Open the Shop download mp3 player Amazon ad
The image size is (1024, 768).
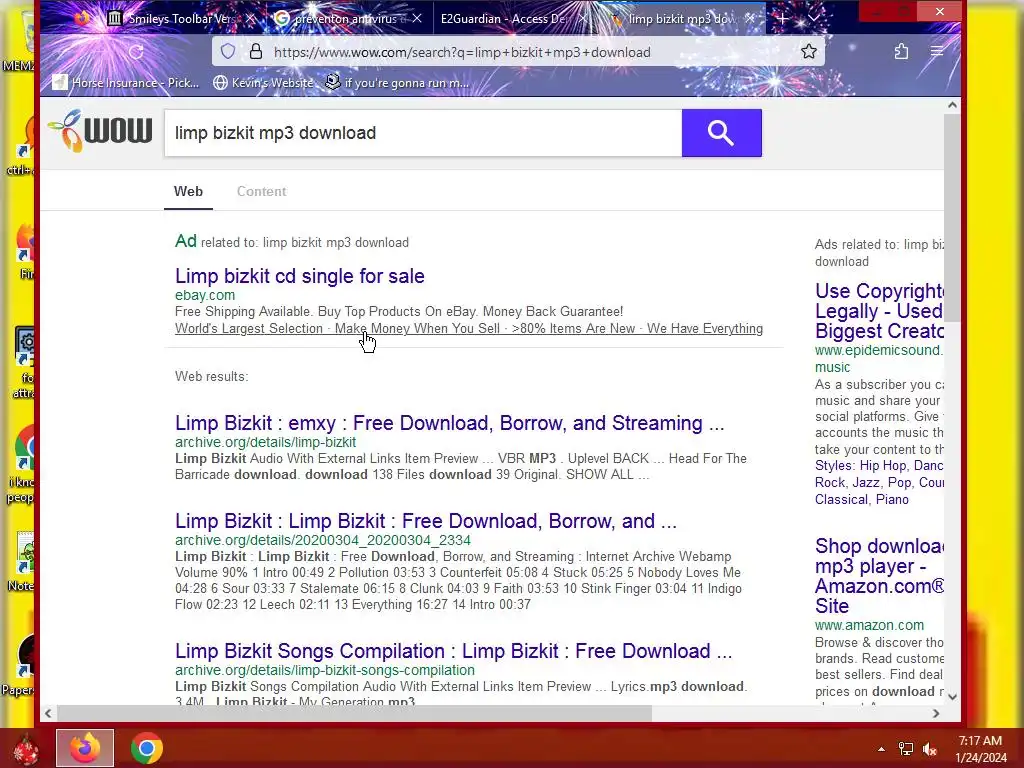[879, 575]
